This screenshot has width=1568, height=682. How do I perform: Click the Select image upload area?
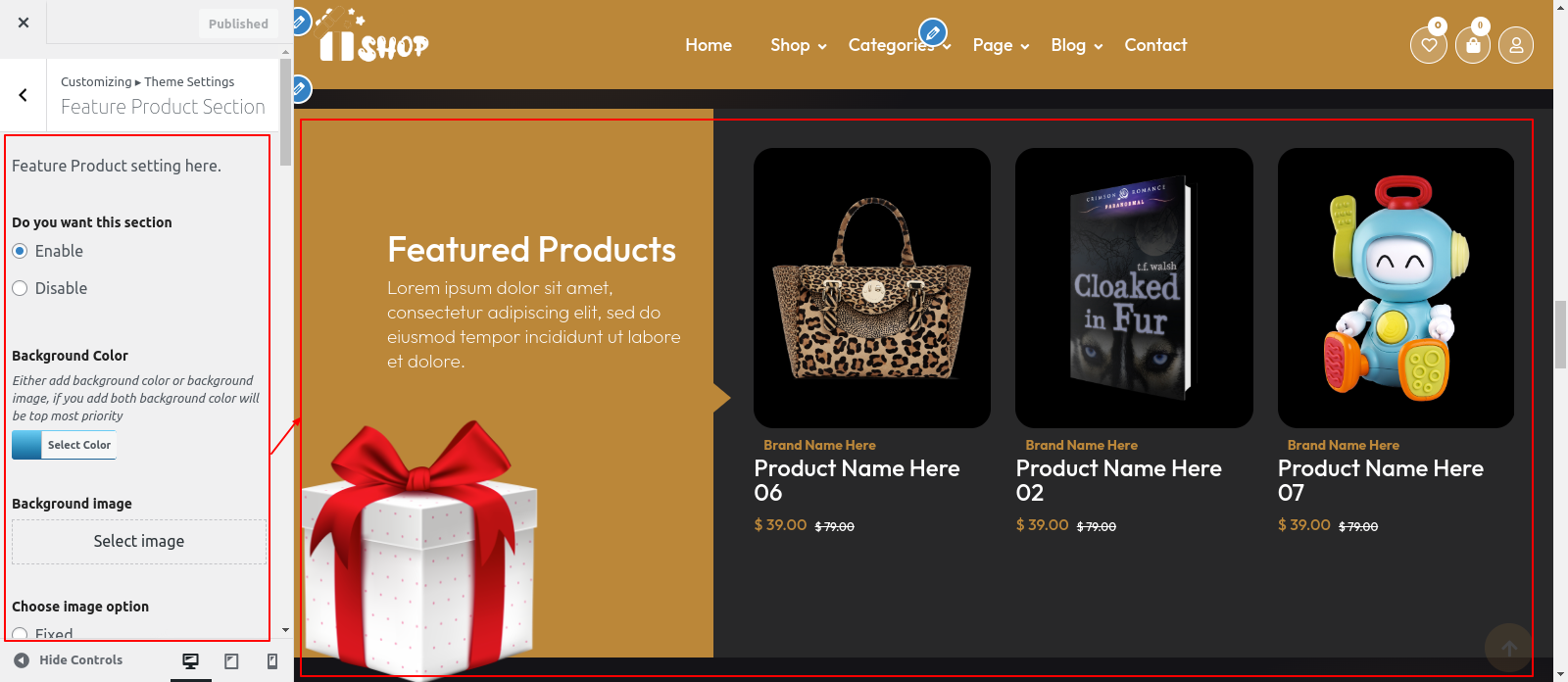click(139, 542)
